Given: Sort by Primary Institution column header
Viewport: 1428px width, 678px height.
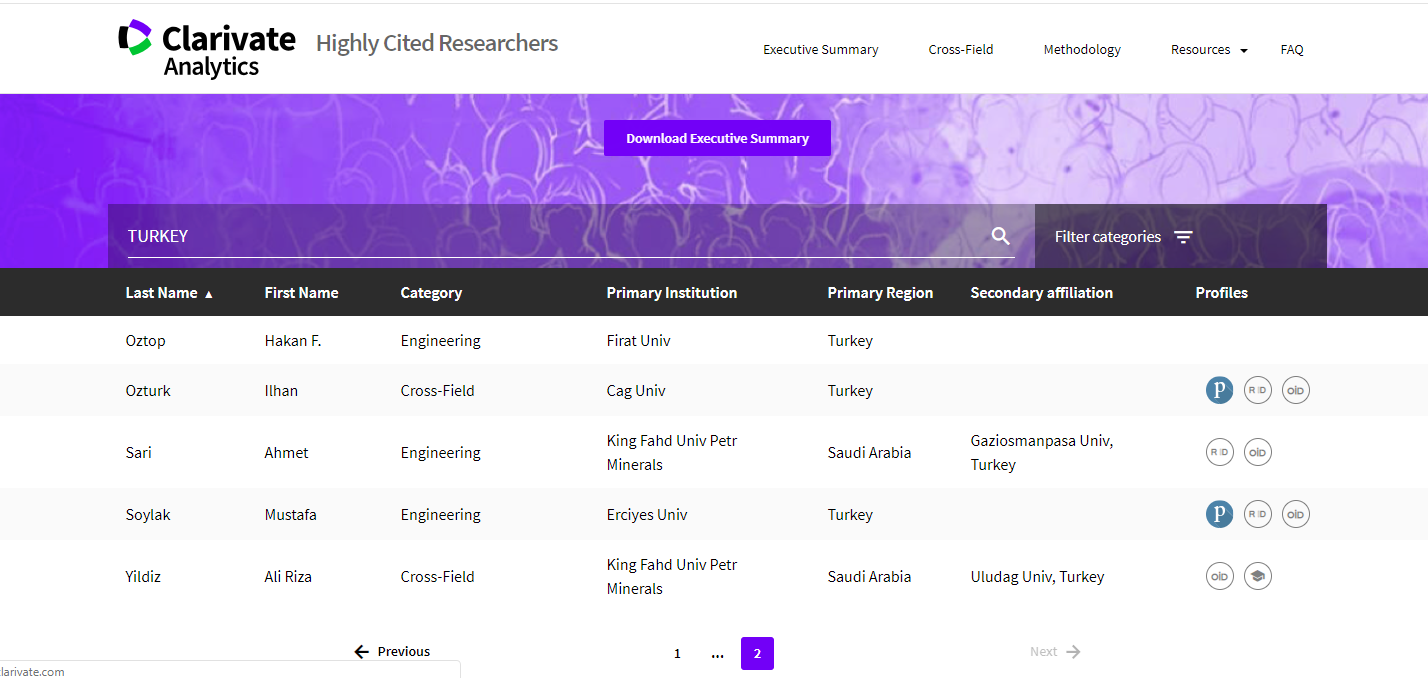Looking at the screenshot, I should (x=671, y=293).
